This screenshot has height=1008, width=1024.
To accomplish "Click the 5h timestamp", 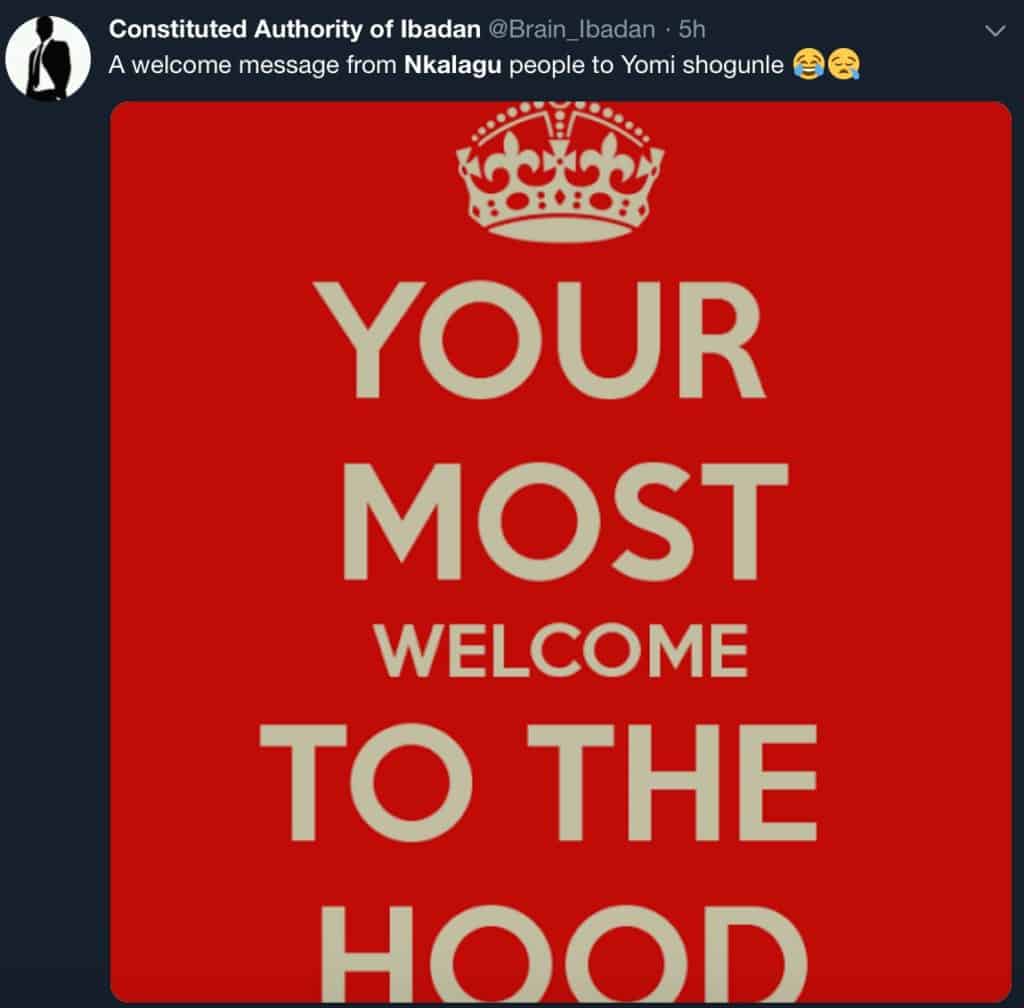I will tap(692, 29).
